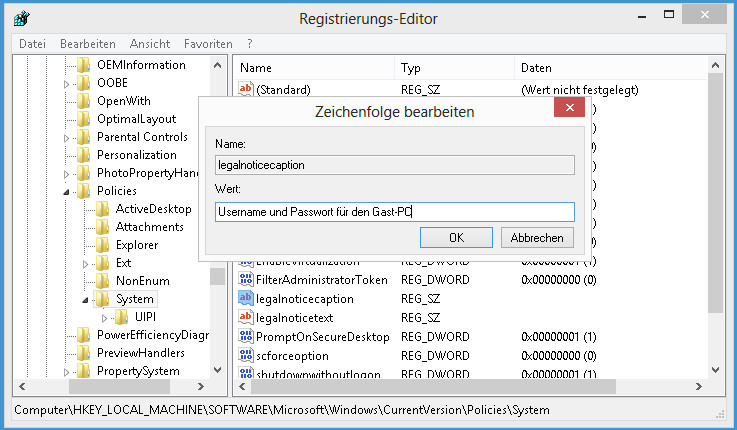Image resolution: width=737 pixels, height=430 pixels.
Task: Expand the PhotoPropertyHandler tree node
Action: click(66, 174)
